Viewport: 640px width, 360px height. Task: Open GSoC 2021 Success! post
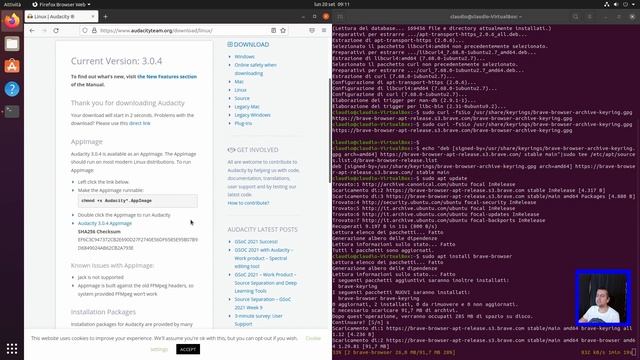pyautogui.click(x=256, y=242)
